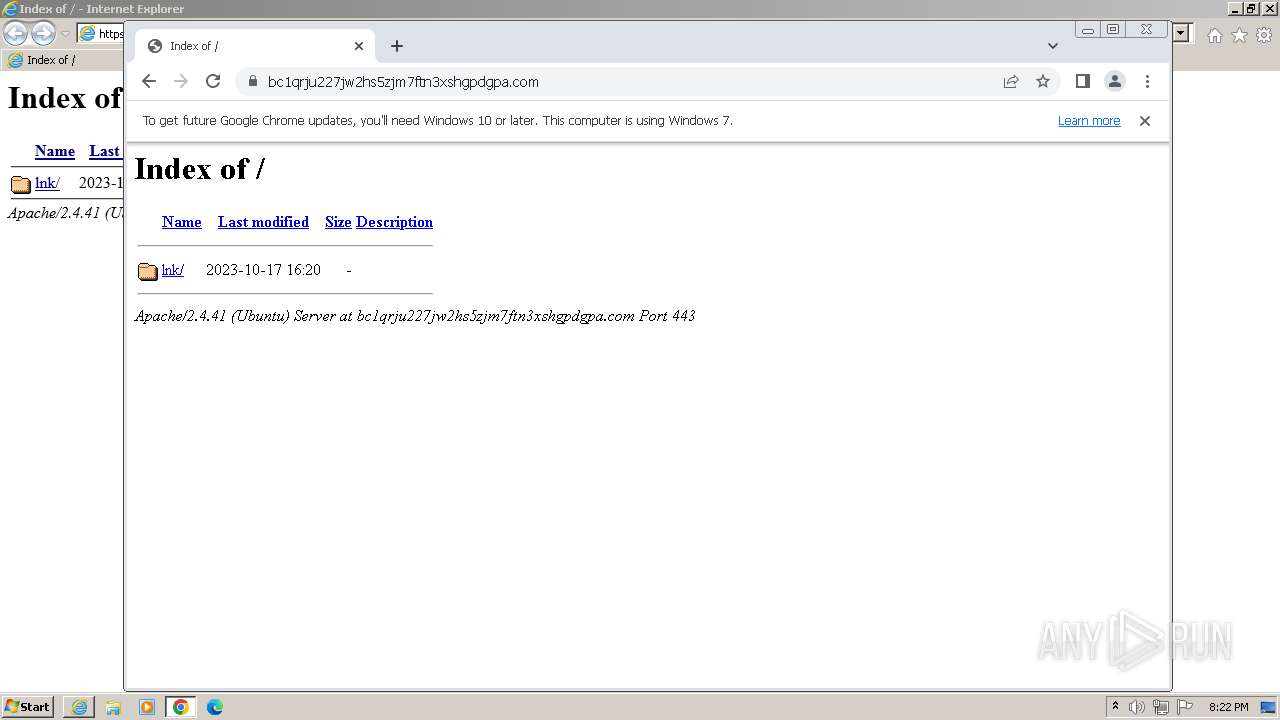
Task: Open Internet Explorer's Home icon
Action: [x=1214, y=35]
